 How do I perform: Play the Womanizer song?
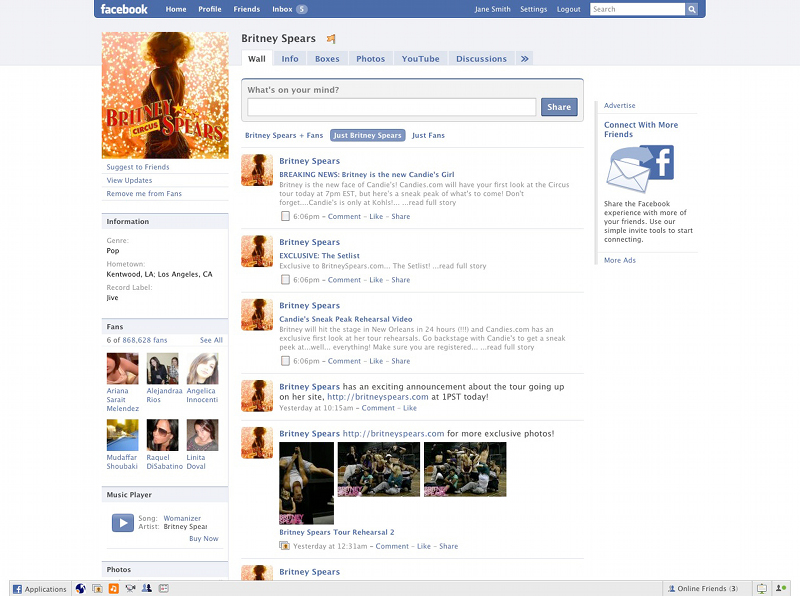122,523
